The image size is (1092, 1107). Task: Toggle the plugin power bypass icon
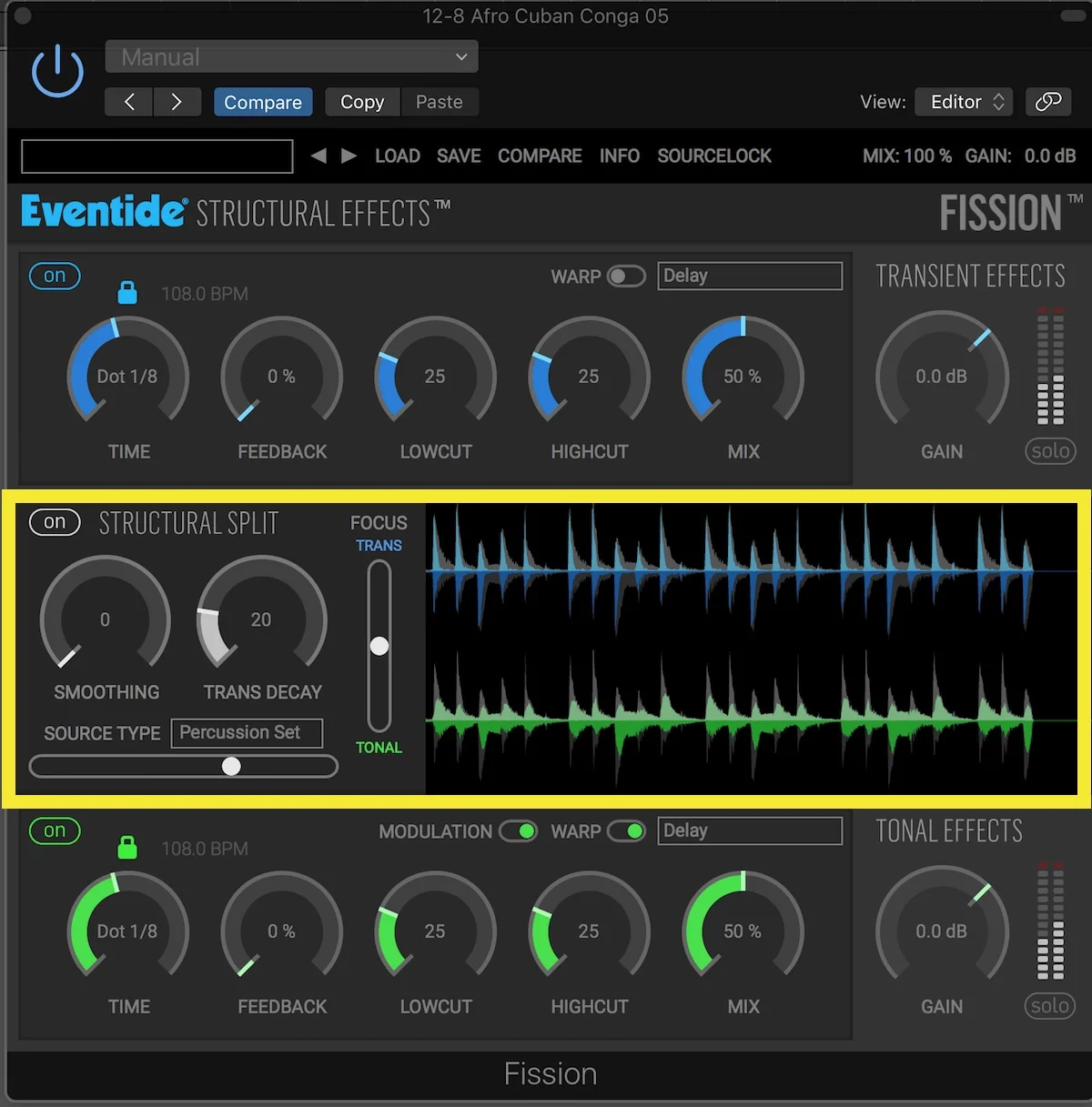(57, 71)
